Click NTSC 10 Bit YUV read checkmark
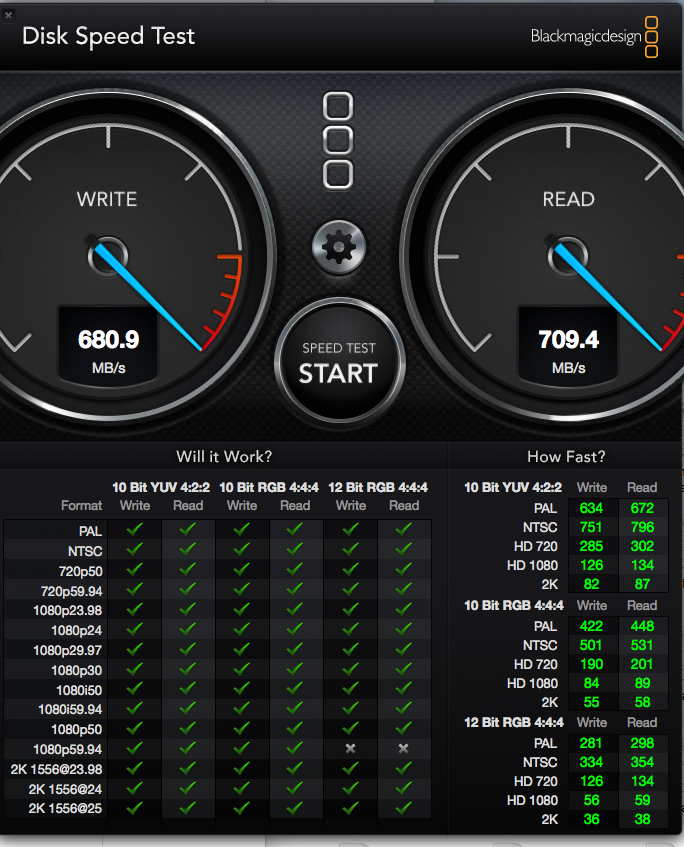 coord(187,549)
